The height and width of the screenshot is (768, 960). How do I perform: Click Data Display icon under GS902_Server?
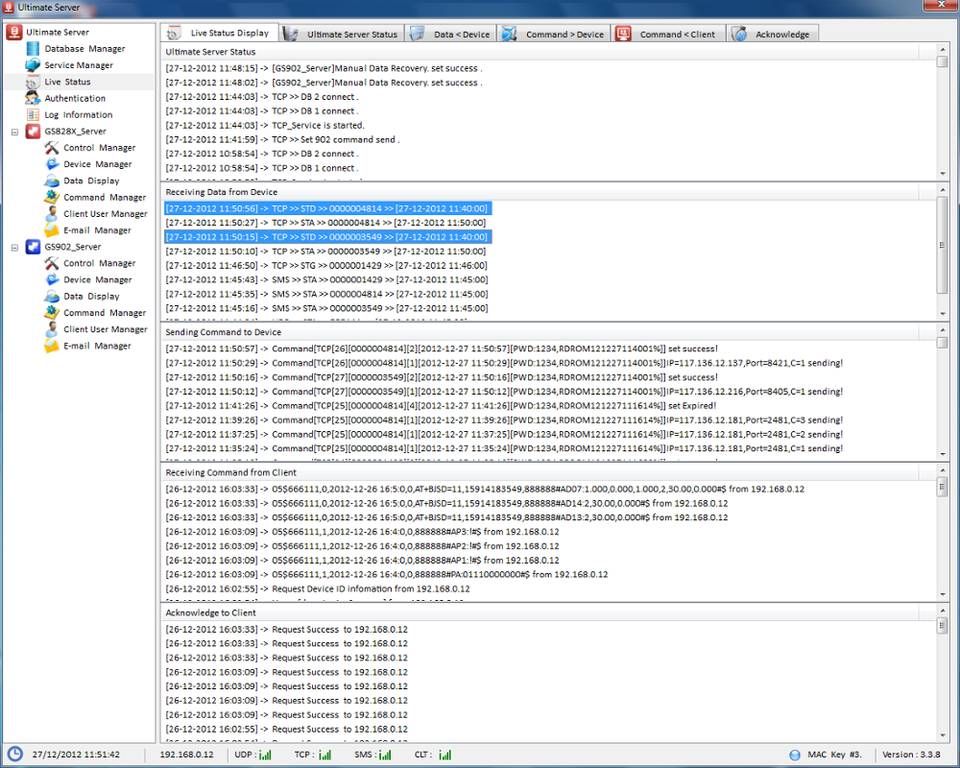pos(53,296)
